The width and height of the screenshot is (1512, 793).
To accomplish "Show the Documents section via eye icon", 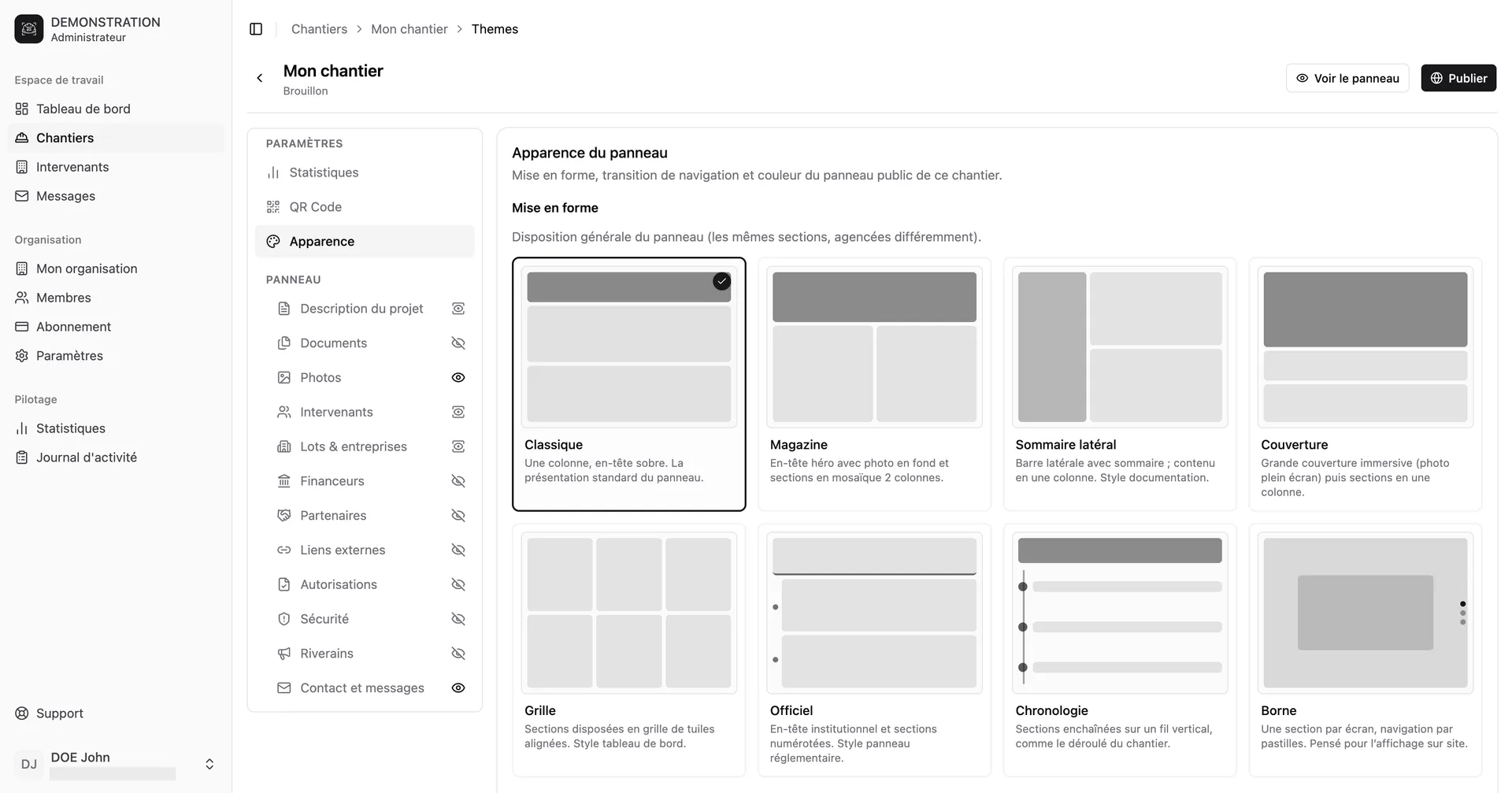I will click(x=458, y=343).
